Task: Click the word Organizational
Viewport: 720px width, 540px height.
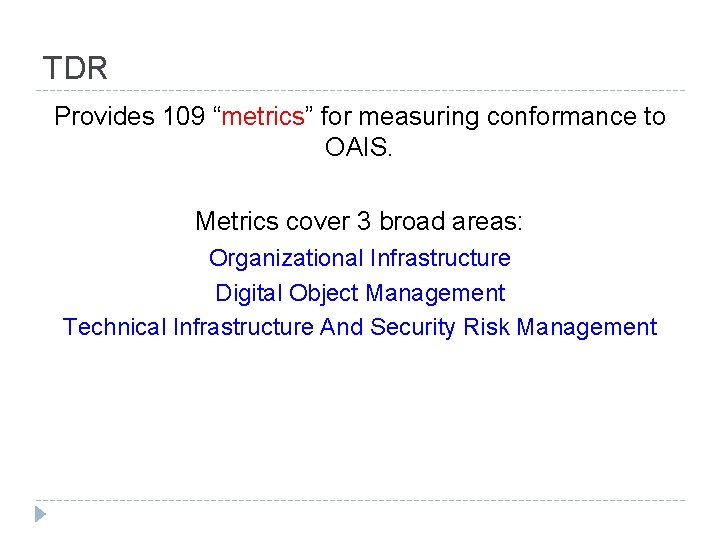Action: click(x=286, y=259)
